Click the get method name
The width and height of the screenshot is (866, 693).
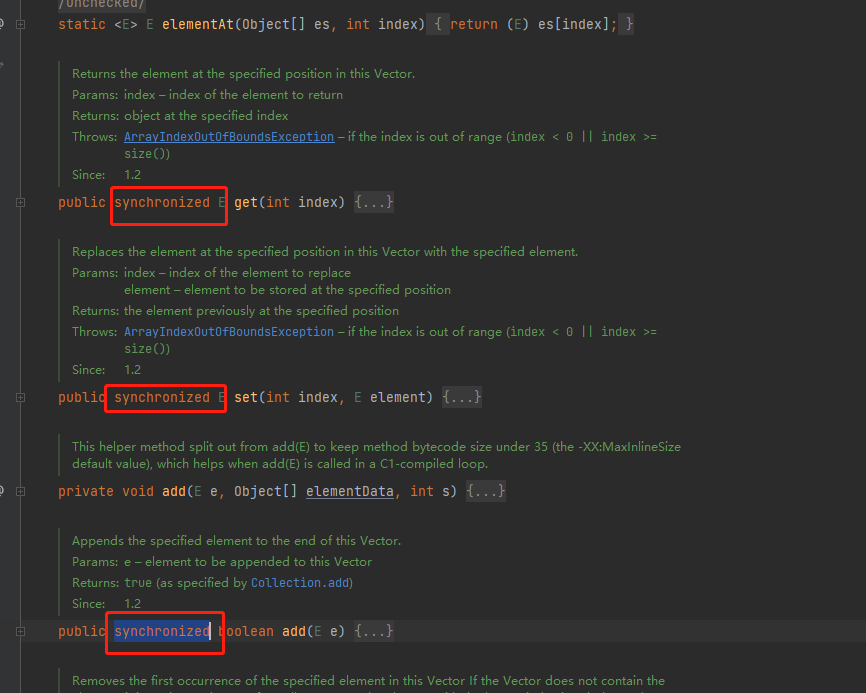[246, 203]
